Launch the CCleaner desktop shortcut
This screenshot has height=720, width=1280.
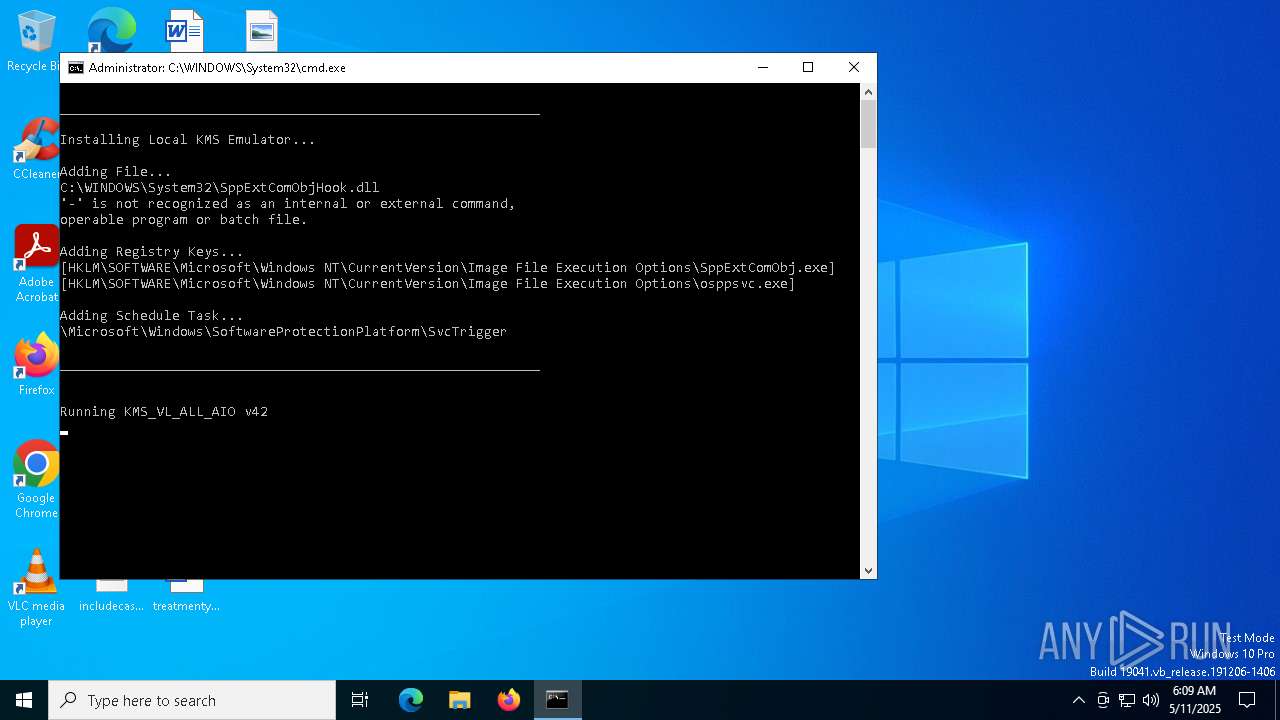36,150
